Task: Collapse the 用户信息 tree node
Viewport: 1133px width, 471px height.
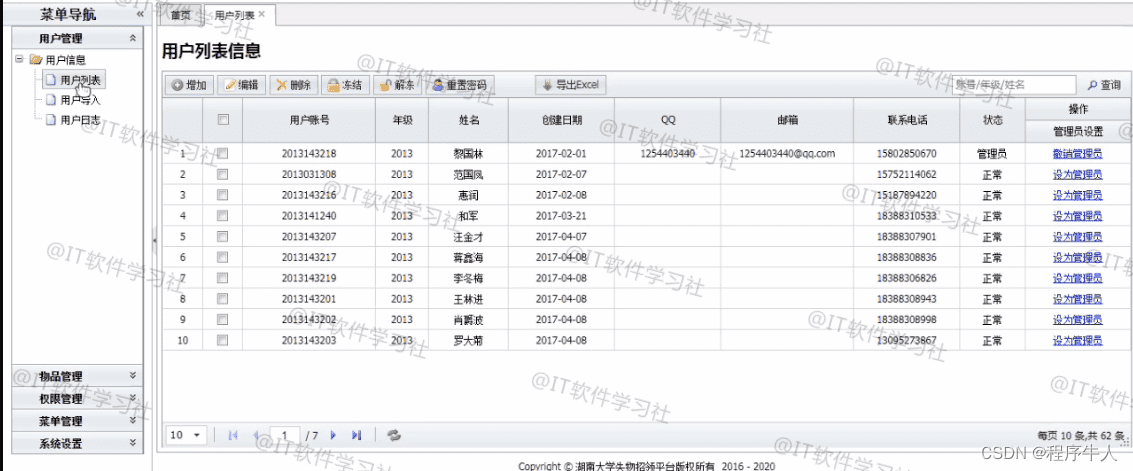Action: [20, 60]
